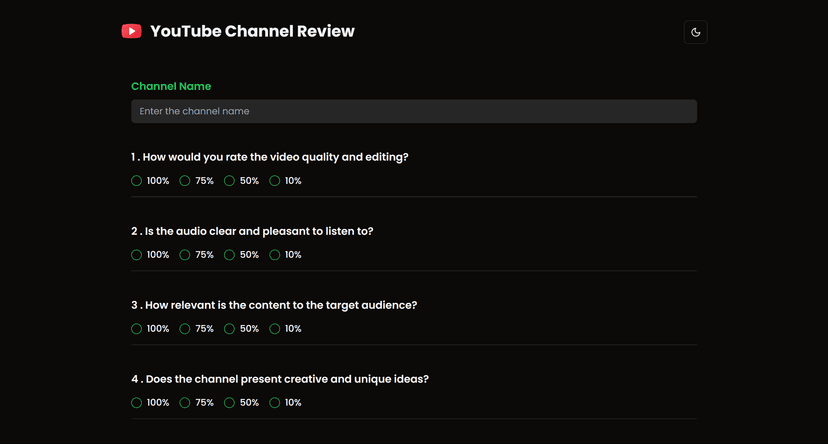The image size is (828, 444).
Task: Click the YouTube Channel Review title
Action: (252, 31)
